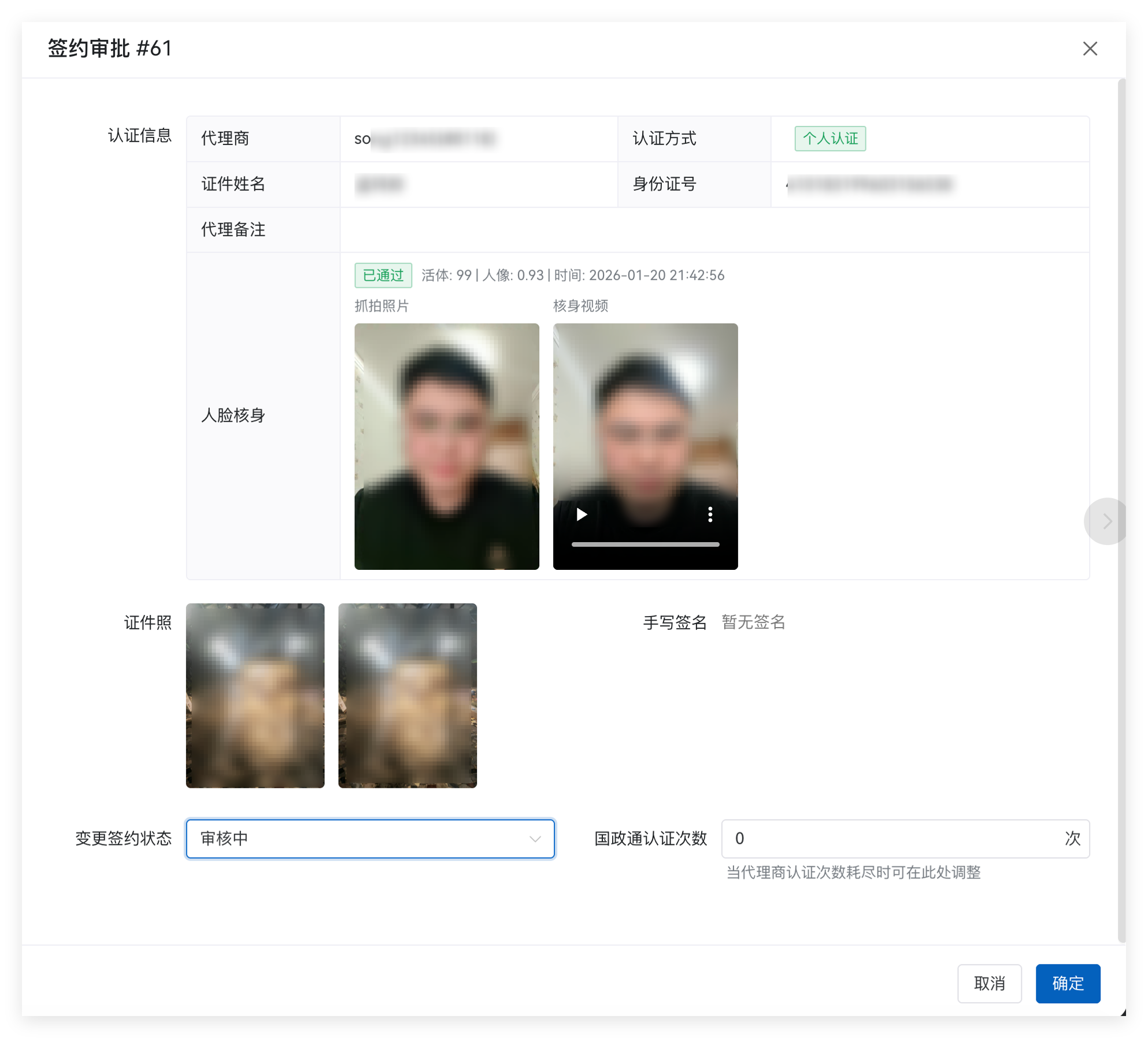Open the second 证件照 ID photo

[408, 695]
